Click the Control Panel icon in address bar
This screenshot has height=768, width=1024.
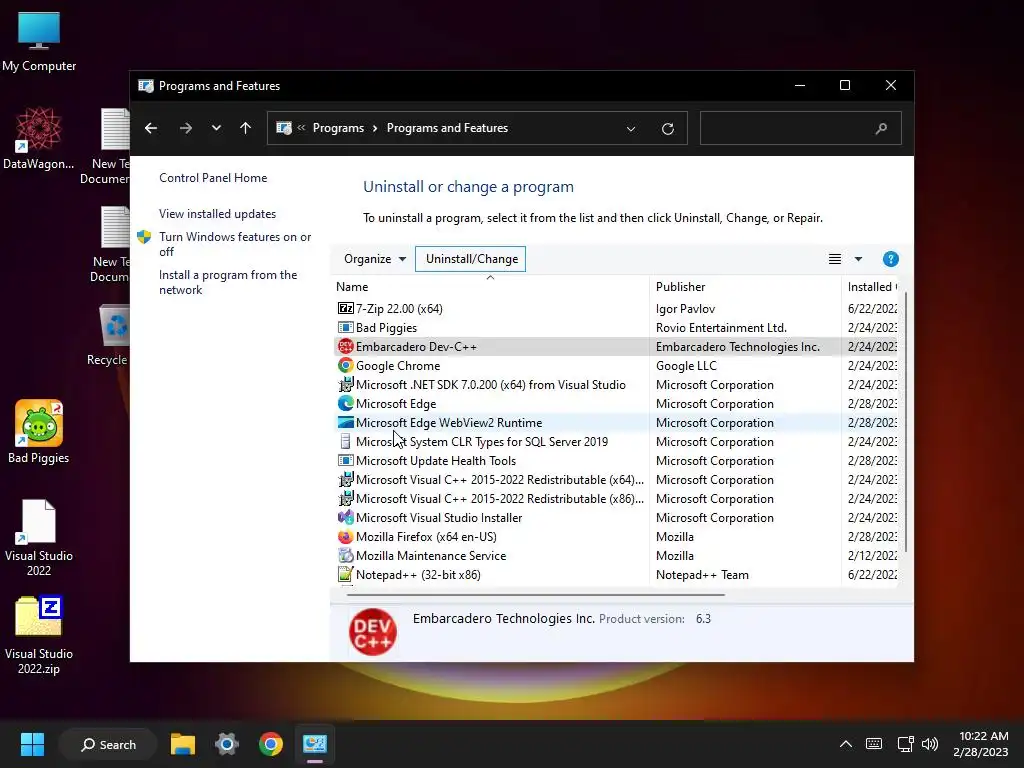[x=284, y=128]
